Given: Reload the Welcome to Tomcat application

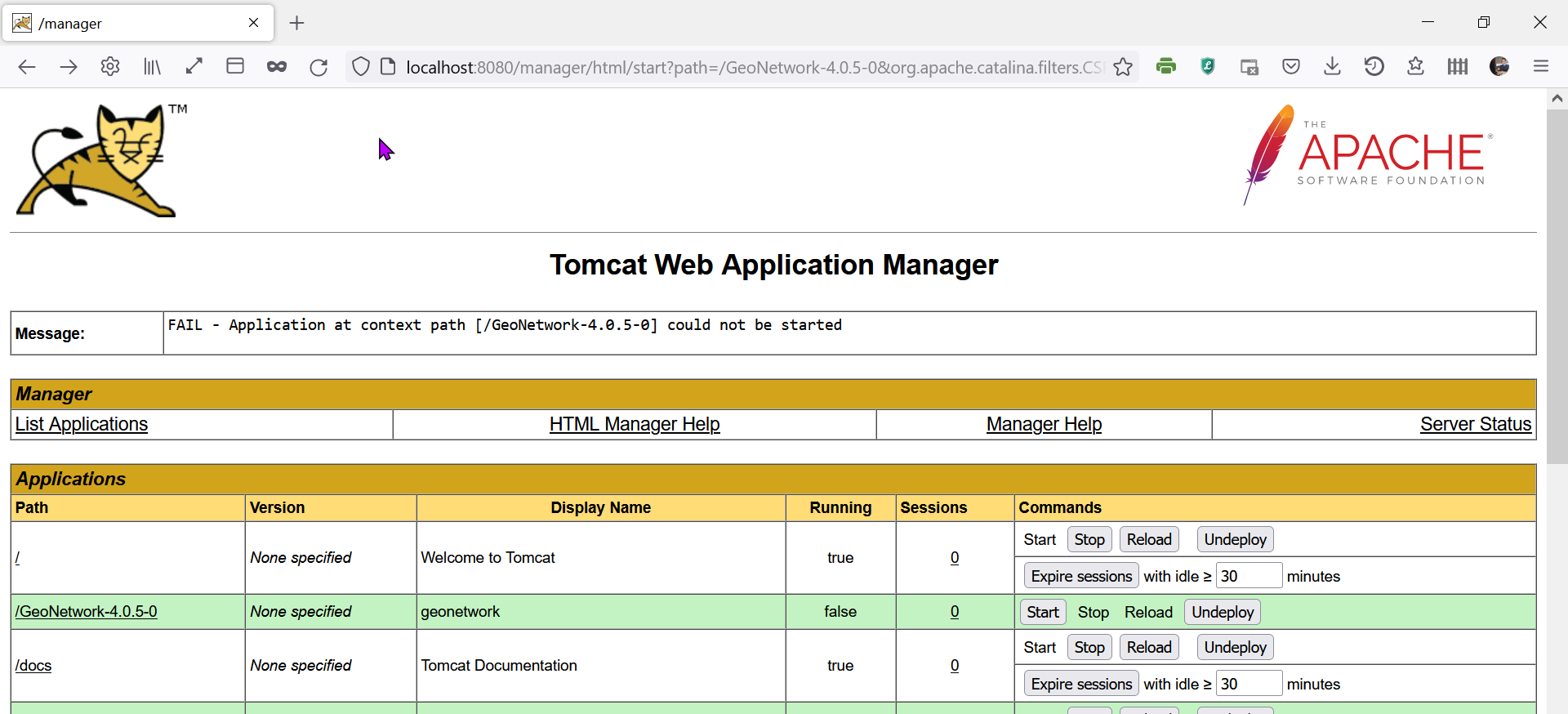Looking at the screenshot, I should [1149, 540].
